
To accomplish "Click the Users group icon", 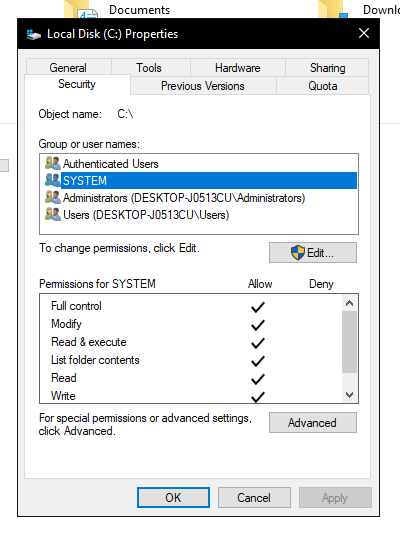I will tap(53, 215).
